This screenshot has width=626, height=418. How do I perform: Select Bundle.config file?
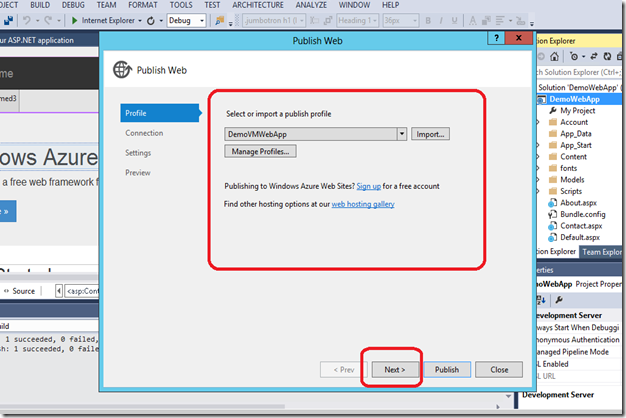pos(582,214)
